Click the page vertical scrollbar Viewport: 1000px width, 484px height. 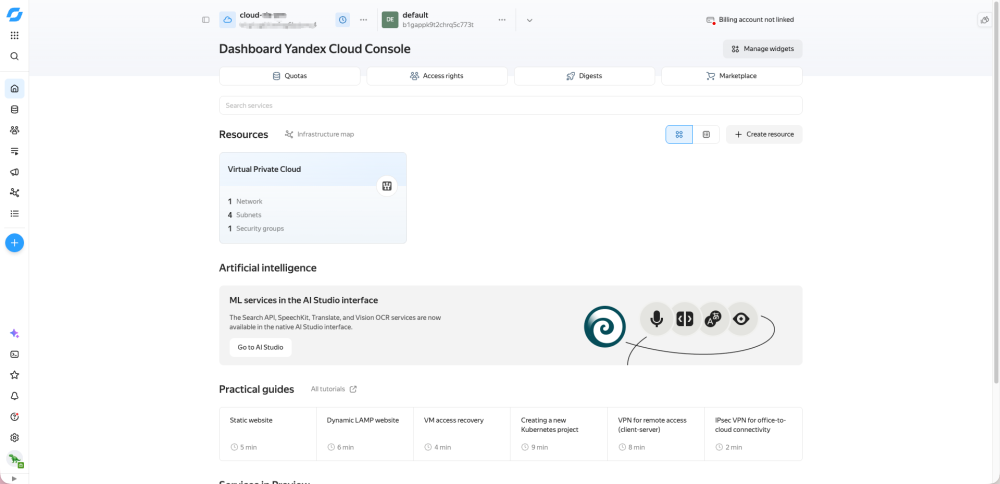tap(996, 191)
